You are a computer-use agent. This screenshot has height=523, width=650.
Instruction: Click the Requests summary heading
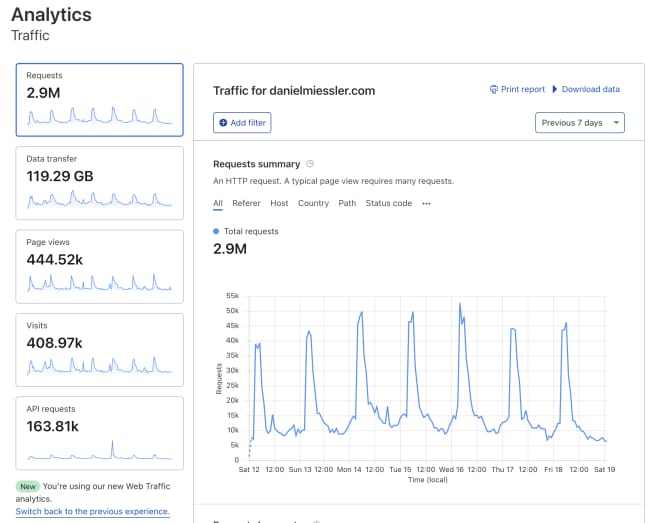click(257, 164)
